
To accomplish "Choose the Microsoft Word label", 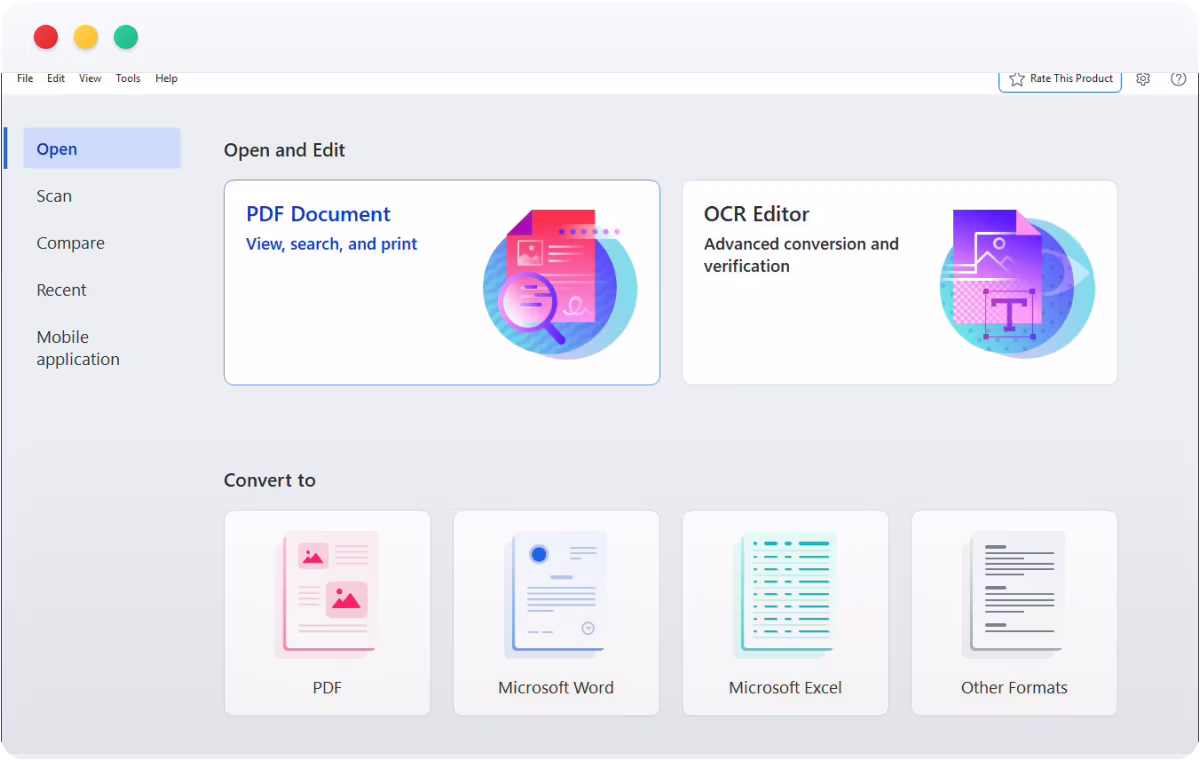I will point(556,688).
